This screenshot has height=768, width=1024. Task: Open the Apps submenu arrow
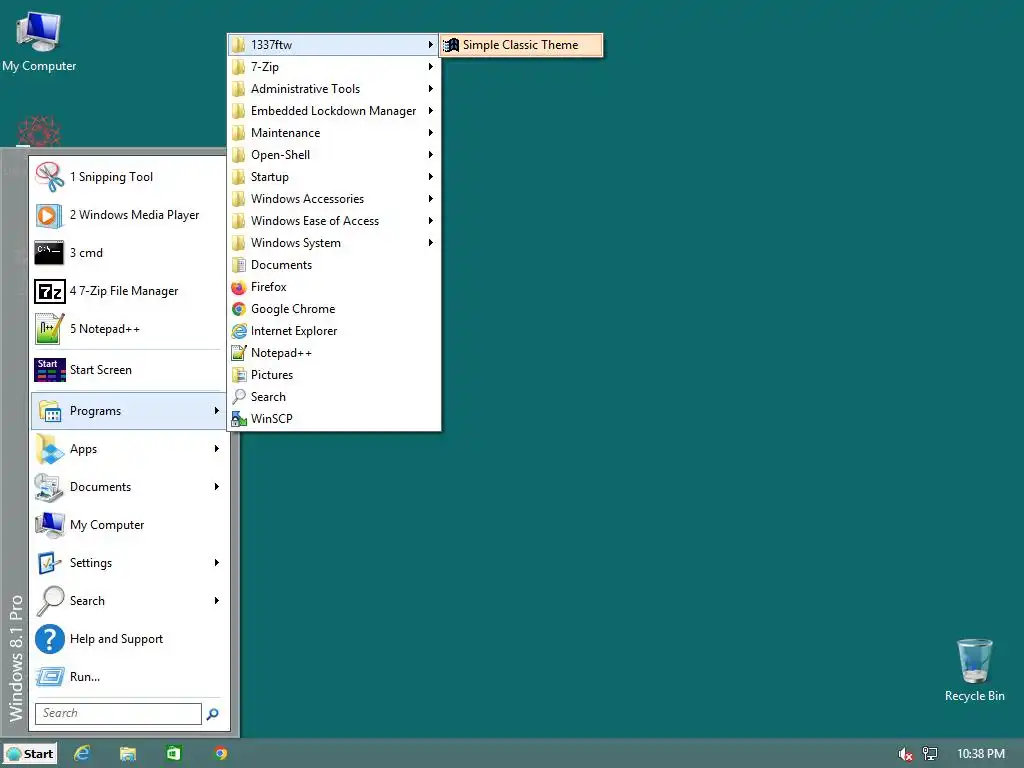coord(216,449)
